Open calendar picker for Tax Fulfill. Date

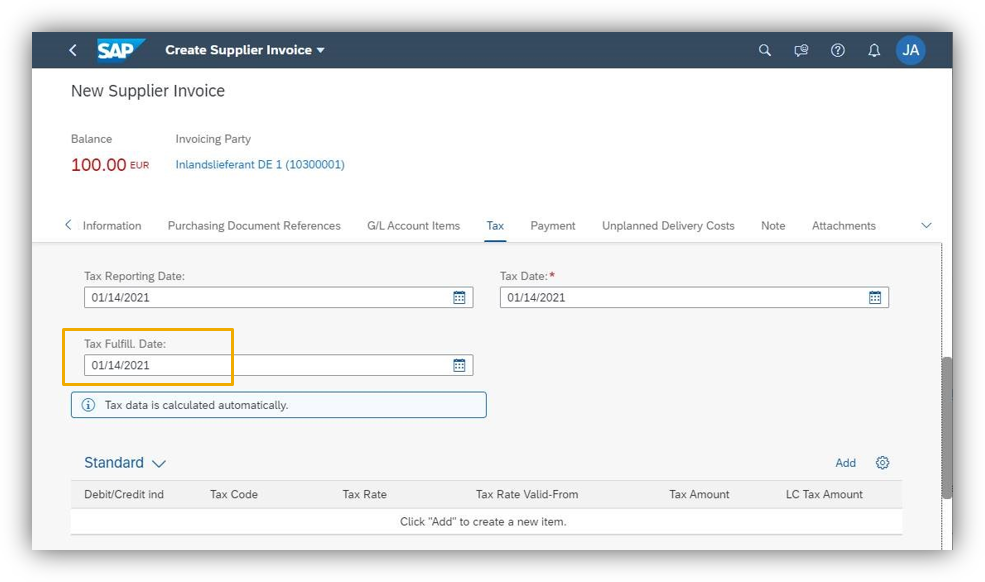coord(459,365)
